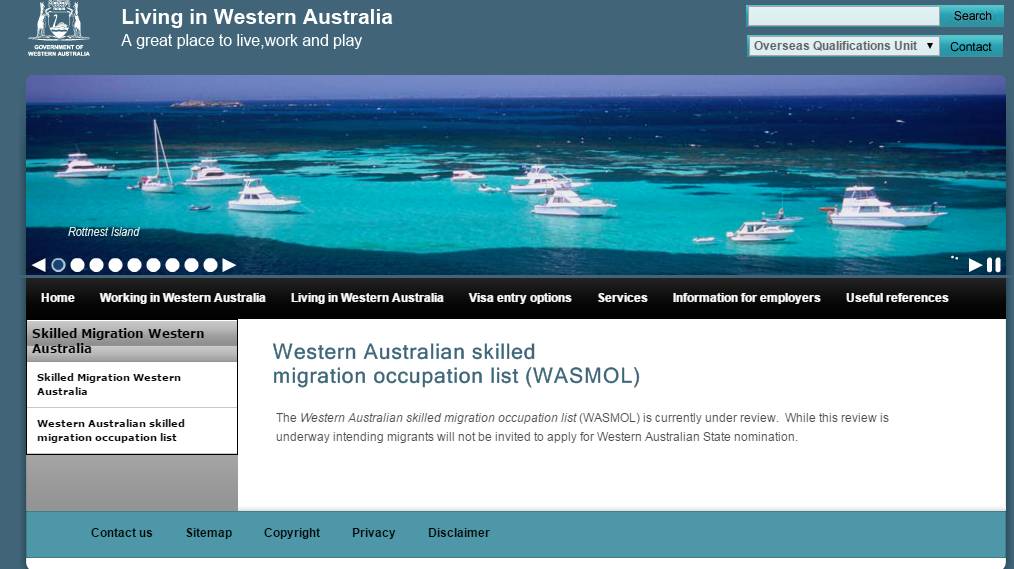Click the Rottnest Island banner image
Viewport: 1014px width, 569px height.
515,175
